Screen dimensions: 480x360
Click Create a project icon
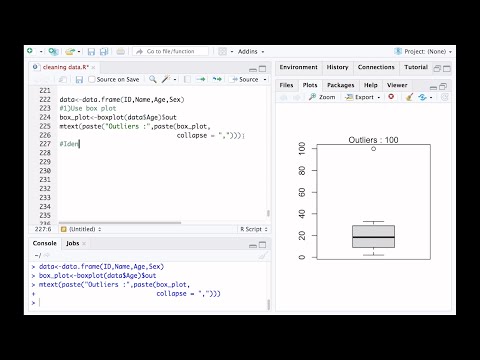53,51
